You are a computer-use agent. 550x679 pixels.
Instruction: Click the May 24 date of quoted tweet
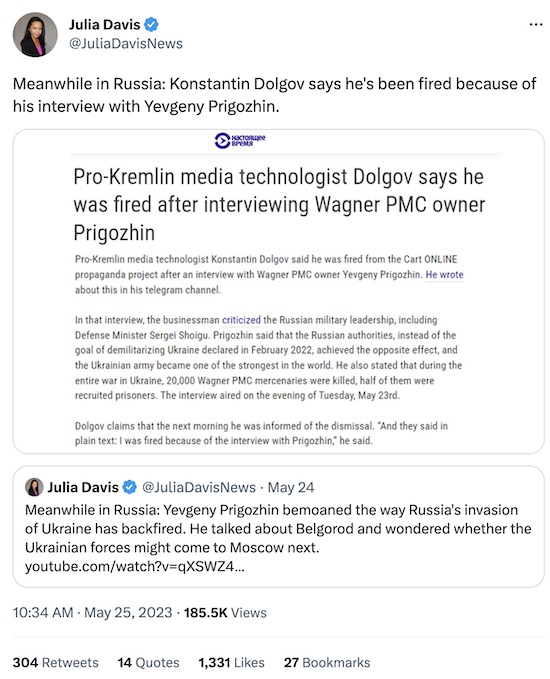coord(291,487)
